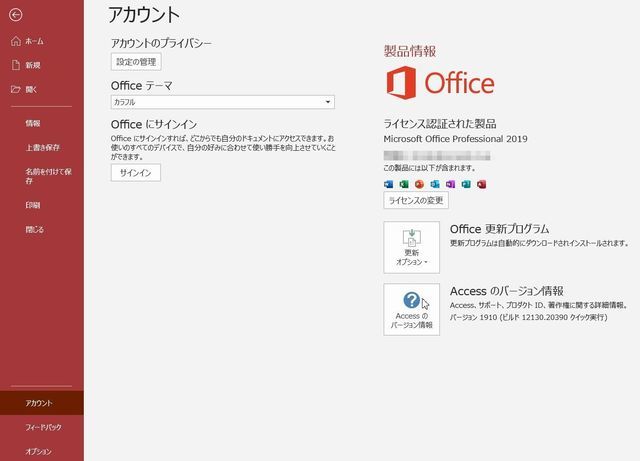Click the PowerPoint product icon
This screenshot has width=640, height=461.
point(420,184)
